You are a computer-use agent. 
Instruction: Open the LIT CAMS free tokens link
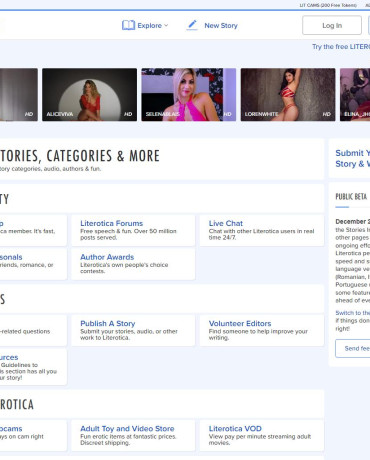328,5
